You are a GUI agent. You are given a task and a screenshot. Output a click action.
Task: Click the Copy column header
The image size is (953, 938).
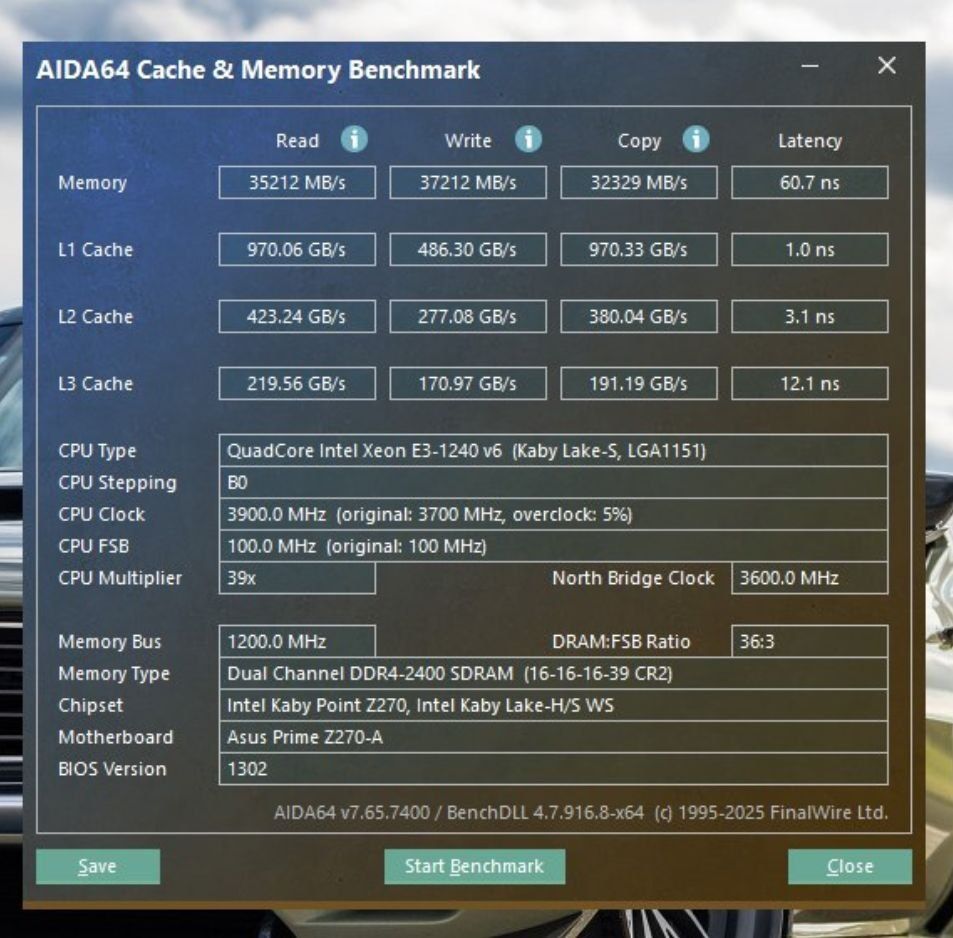point(639,141)
